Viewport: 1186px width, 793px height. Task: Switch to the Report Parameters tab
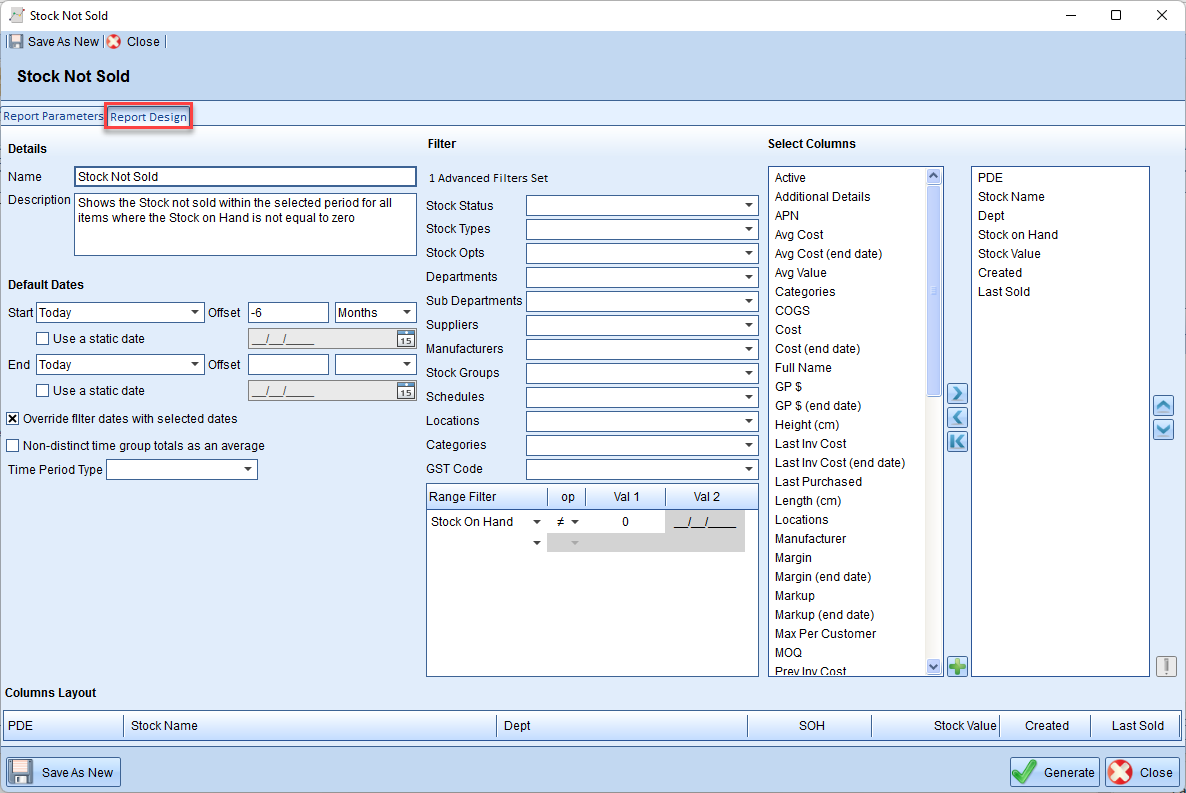tap(53, 117)
